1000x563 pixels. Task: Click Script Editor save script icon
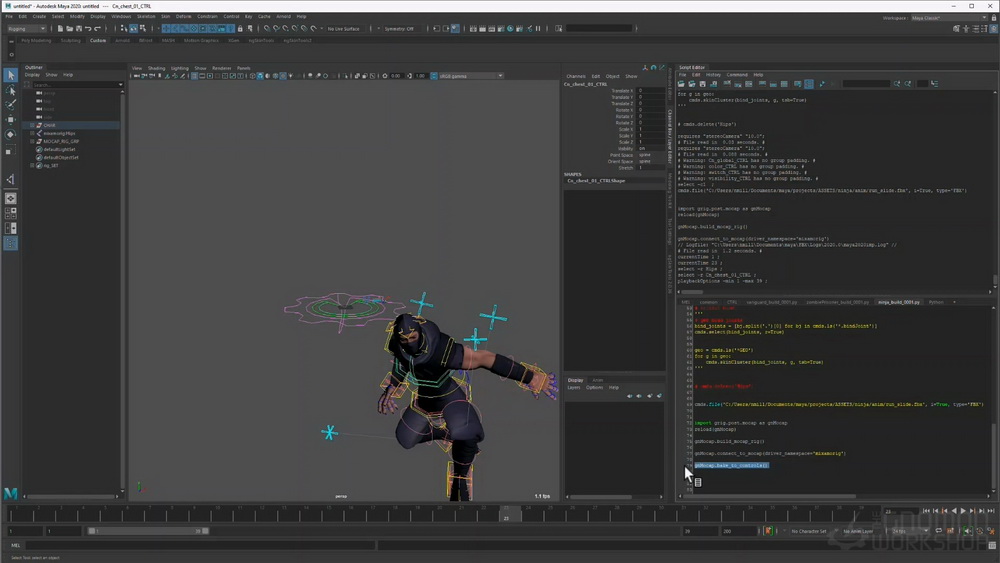click(702, 84)
